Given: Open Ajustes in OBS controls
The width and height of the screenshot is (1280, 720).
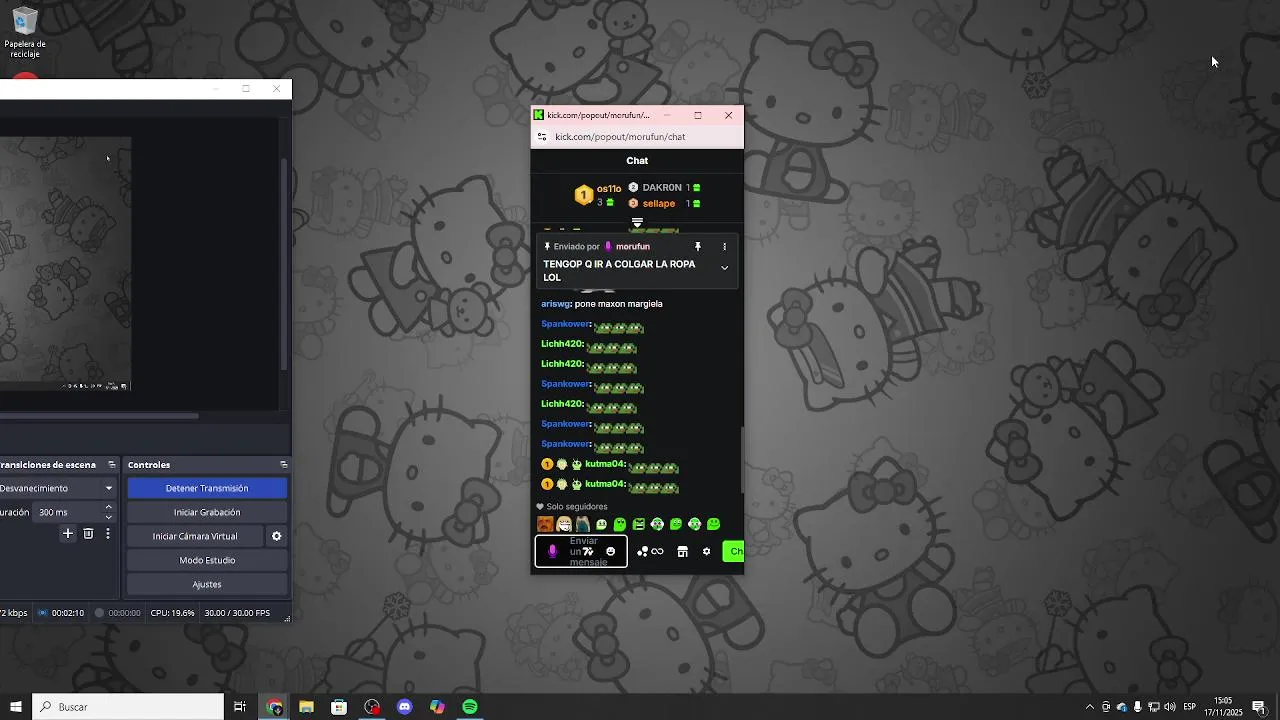Looking at the screenshot, I should pos(207,584).
